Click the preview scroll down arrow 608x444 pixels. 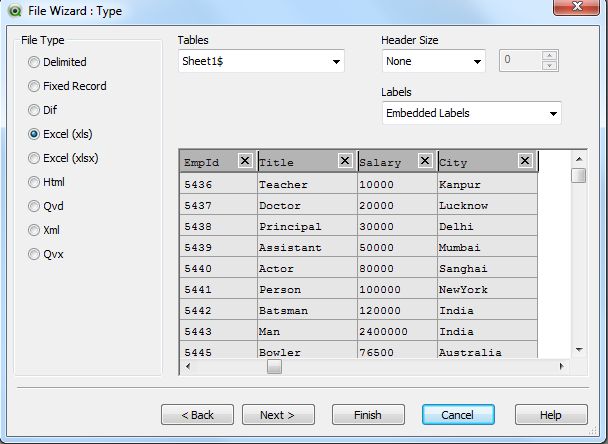[x=579, y=350]
